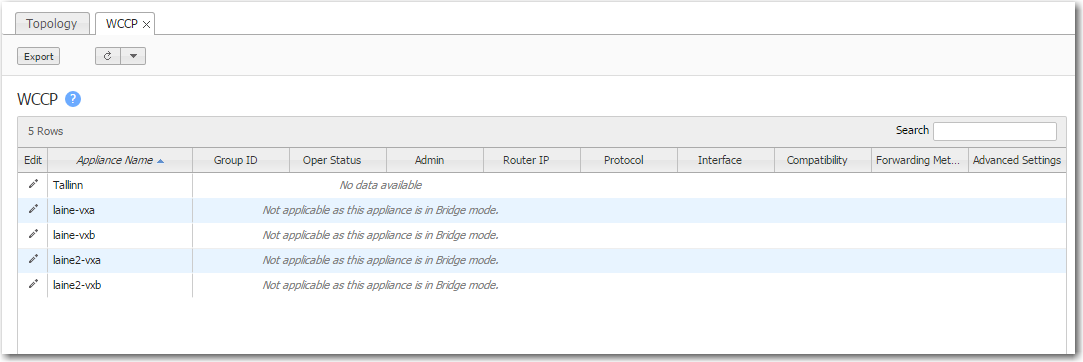Click the refresh icon button
1083x362 pixels.
[x=108, y=56]
